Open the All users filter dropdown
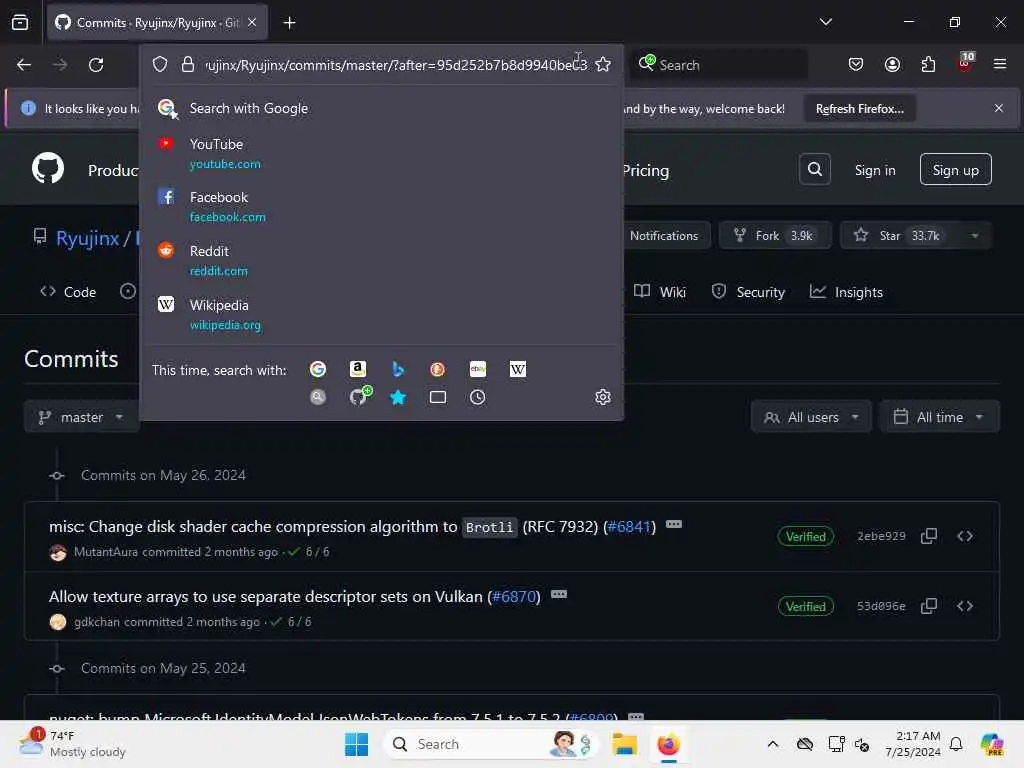The width and height of the screenshot is (1024, 768). pos(811,417)
